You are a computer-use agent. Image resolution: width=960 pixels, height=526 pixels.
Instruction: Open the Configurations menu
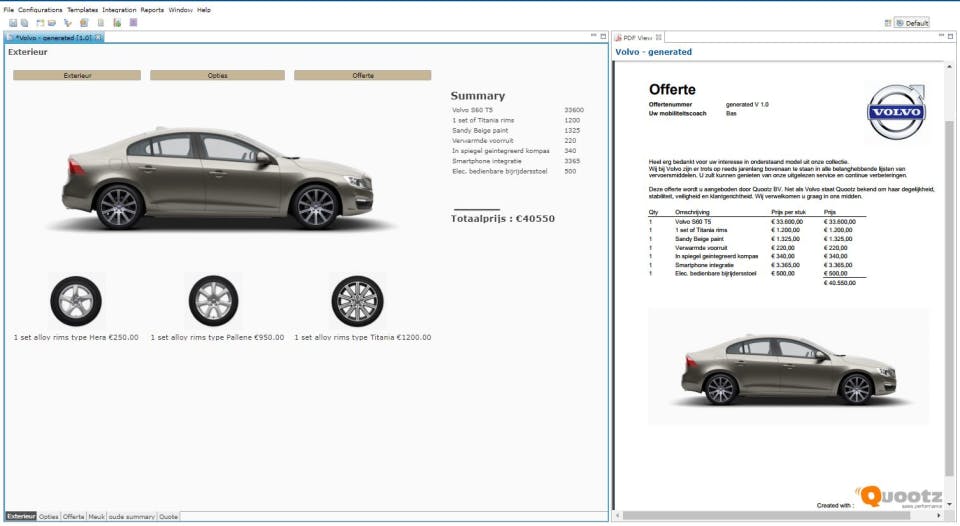pos(40,9)
